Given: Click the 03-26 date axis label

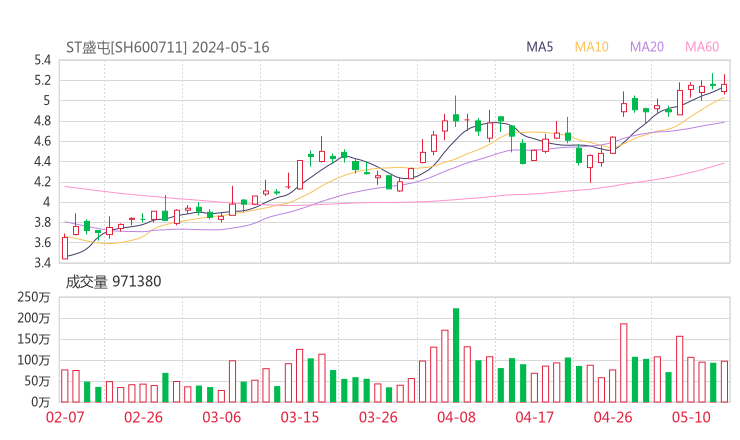Looking at the screenshot, I should (378, 417).
